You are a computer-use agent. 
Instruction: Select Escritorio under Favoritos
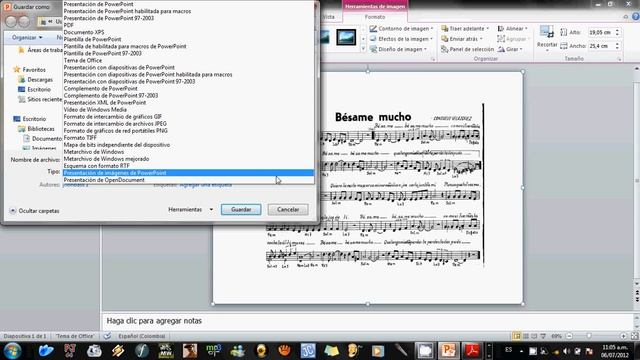(34, 89)
